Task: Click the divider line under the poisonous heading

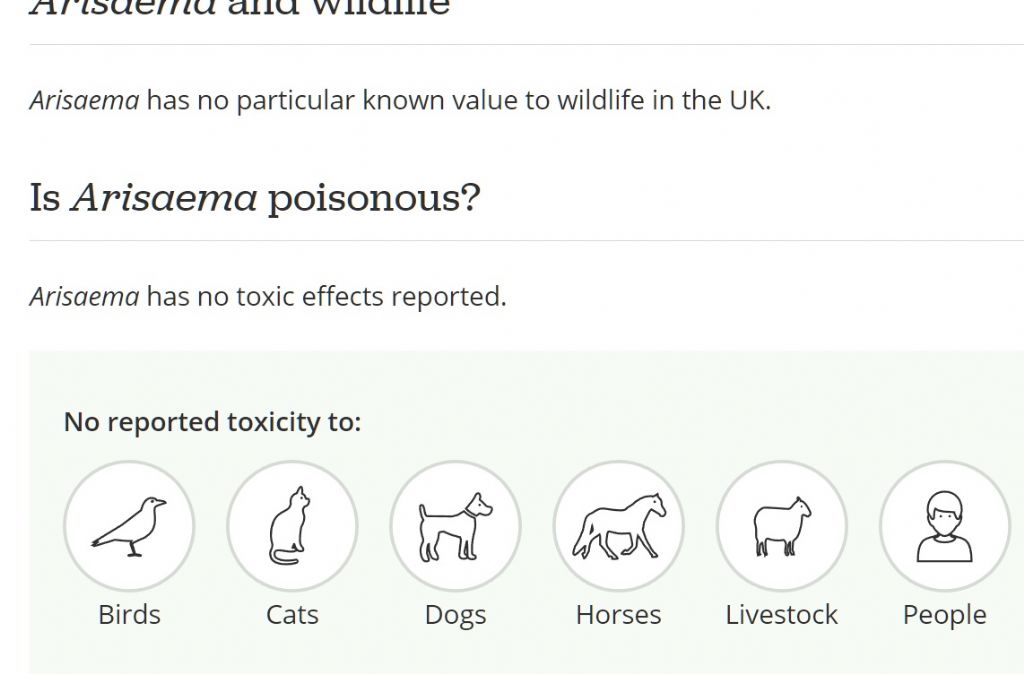Action: (x=526, y=240)
